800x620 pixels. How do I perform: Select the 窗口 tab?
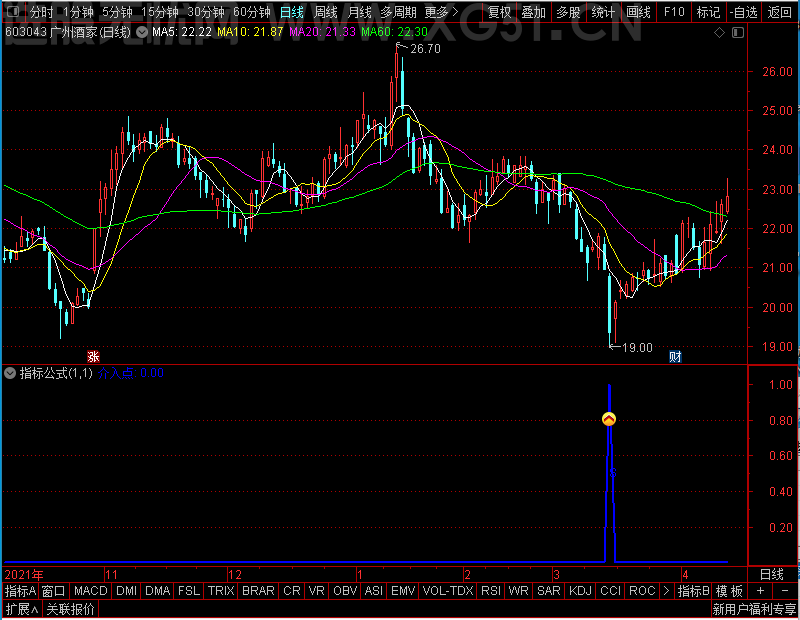click(54, 591)
